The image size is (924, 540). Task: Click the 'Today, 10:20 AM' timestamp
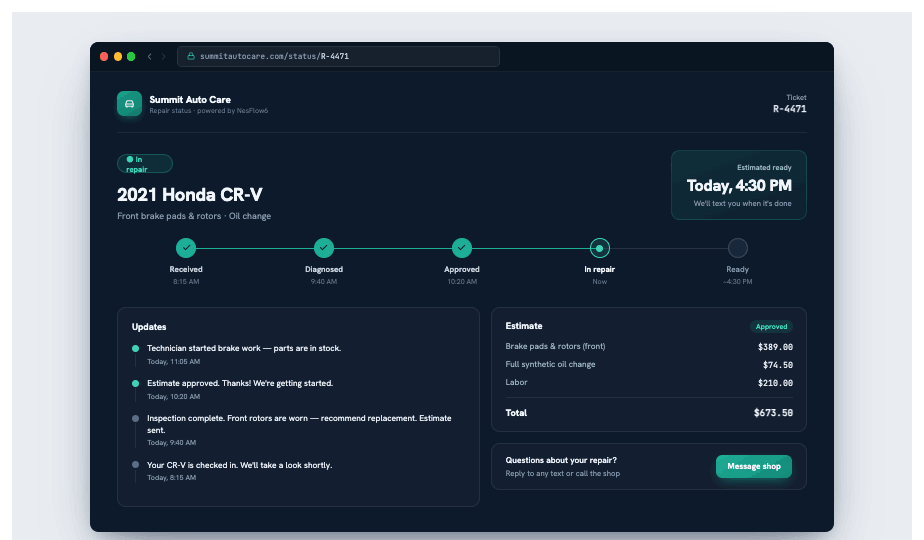tap(173, 397)
